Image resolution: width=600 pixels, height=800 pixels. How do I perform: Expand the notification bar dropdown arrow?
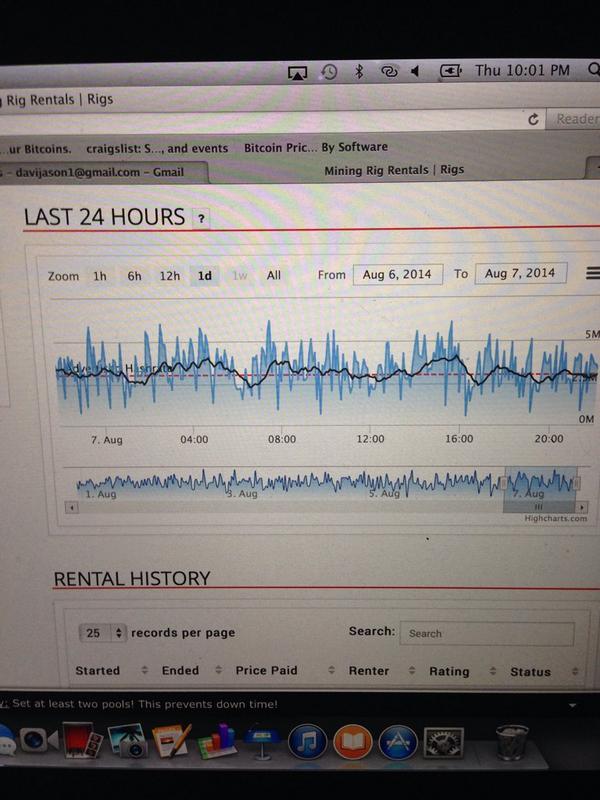click(572, 706)
